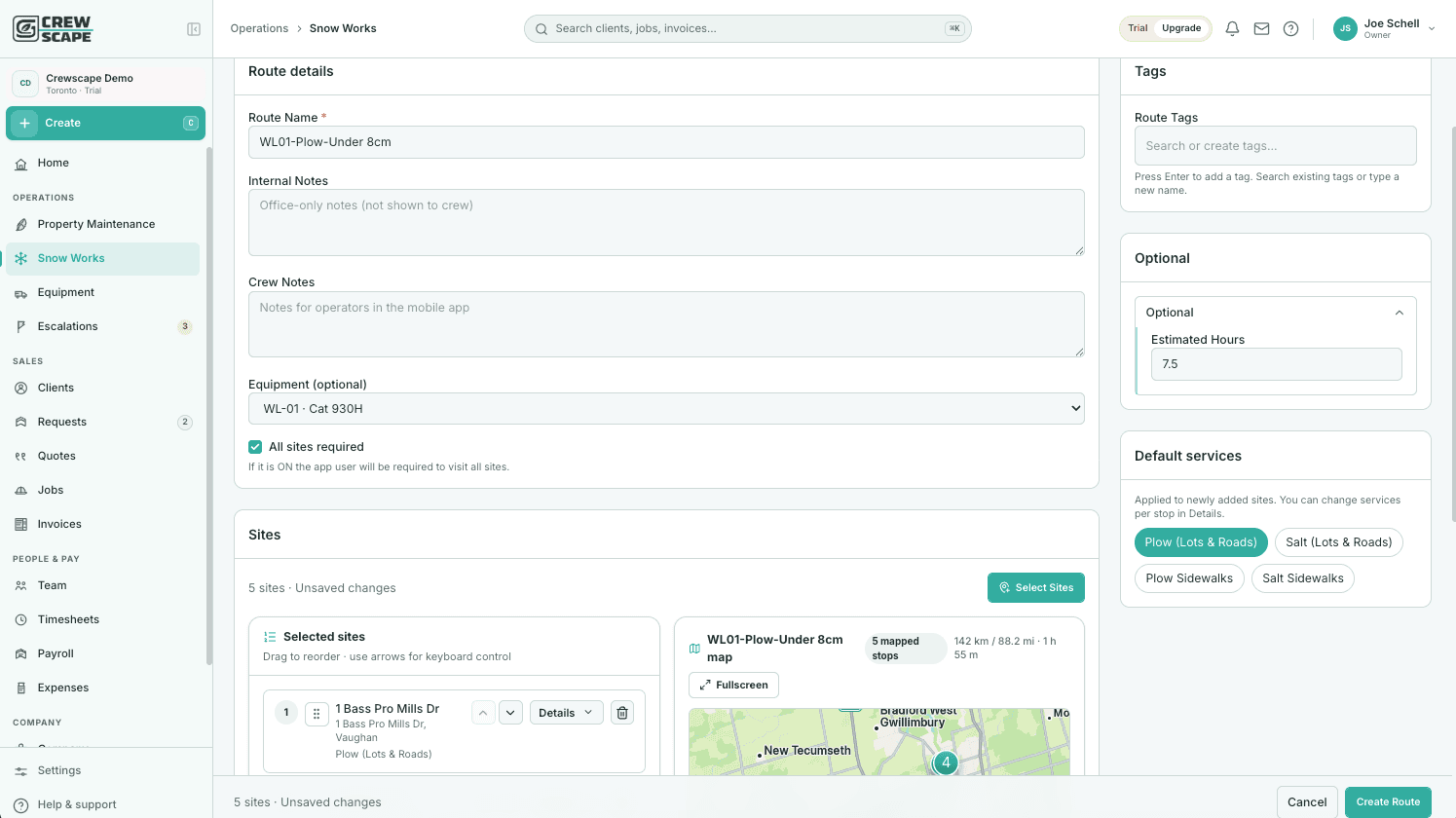1456x818 pixels.
Task: Open the Create menu button
Action: point(105,123)
